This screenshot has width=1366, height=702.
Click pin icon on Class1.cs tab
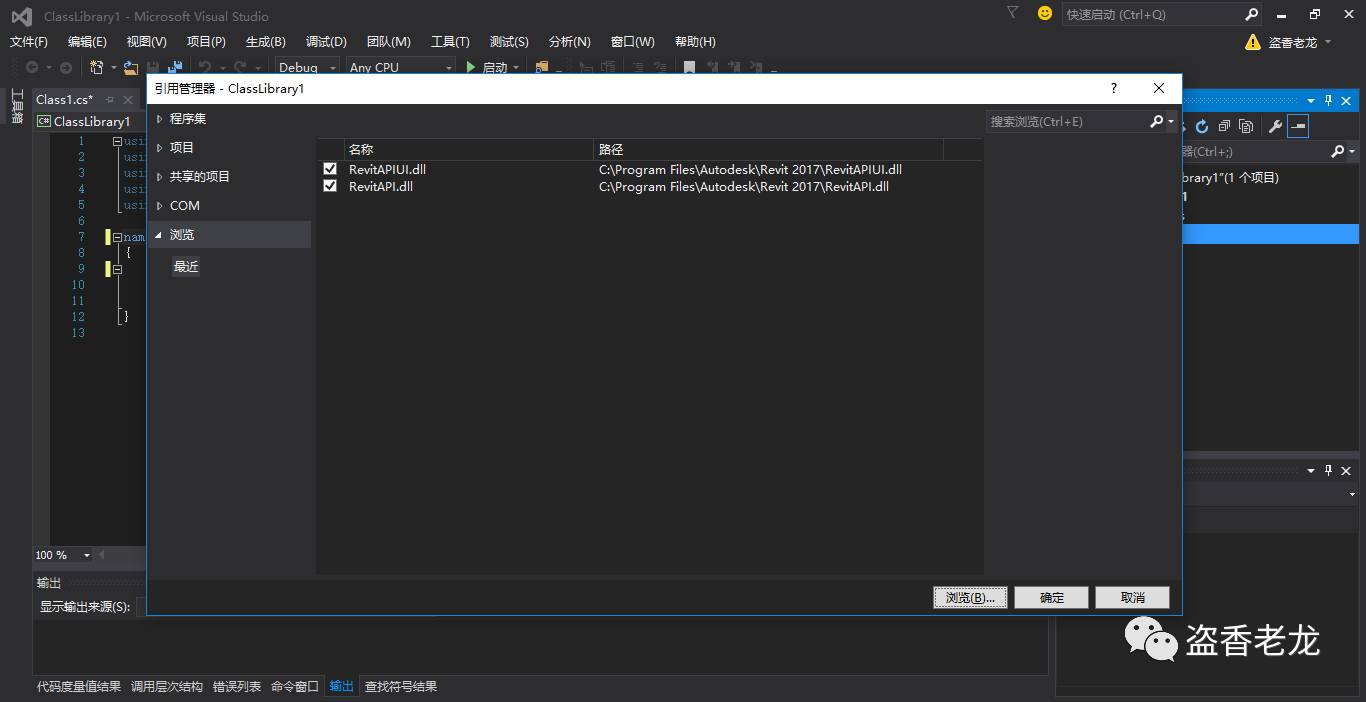(110, 99)
